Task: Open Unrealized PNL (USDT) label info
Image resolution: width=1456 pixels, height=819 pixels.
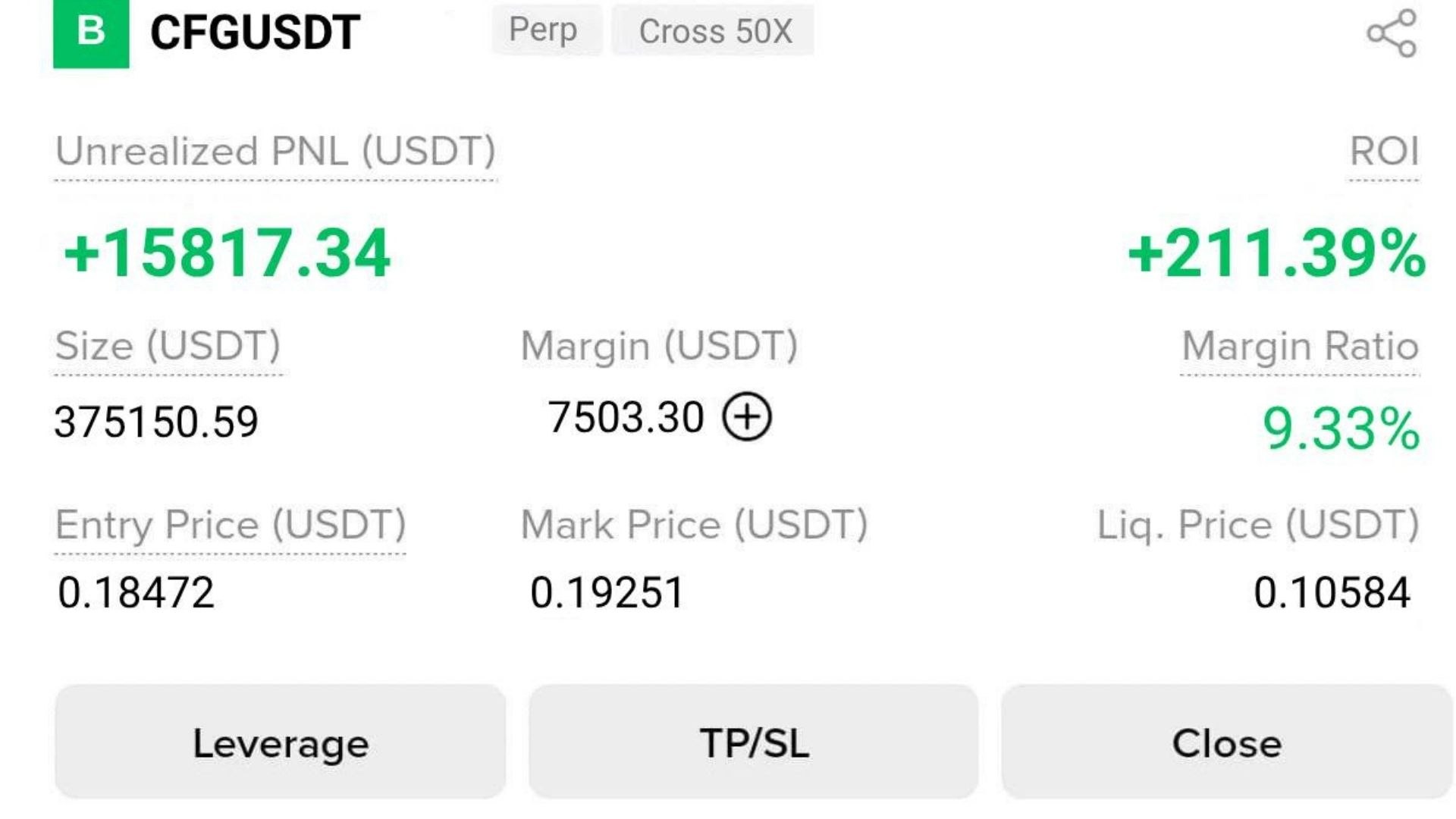Action: 276,152
